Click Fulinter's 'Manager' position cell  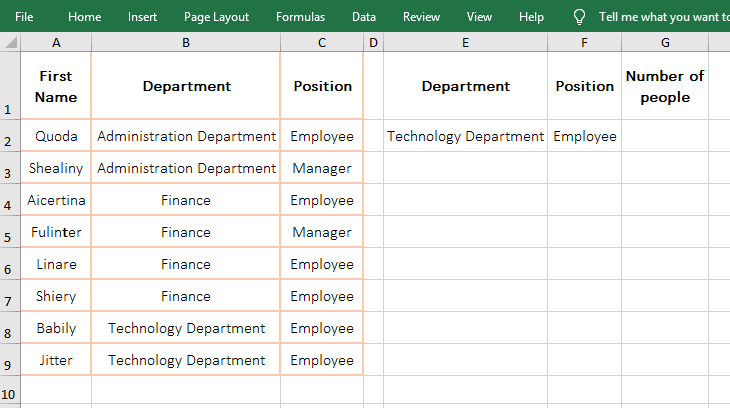pos(322,231)
